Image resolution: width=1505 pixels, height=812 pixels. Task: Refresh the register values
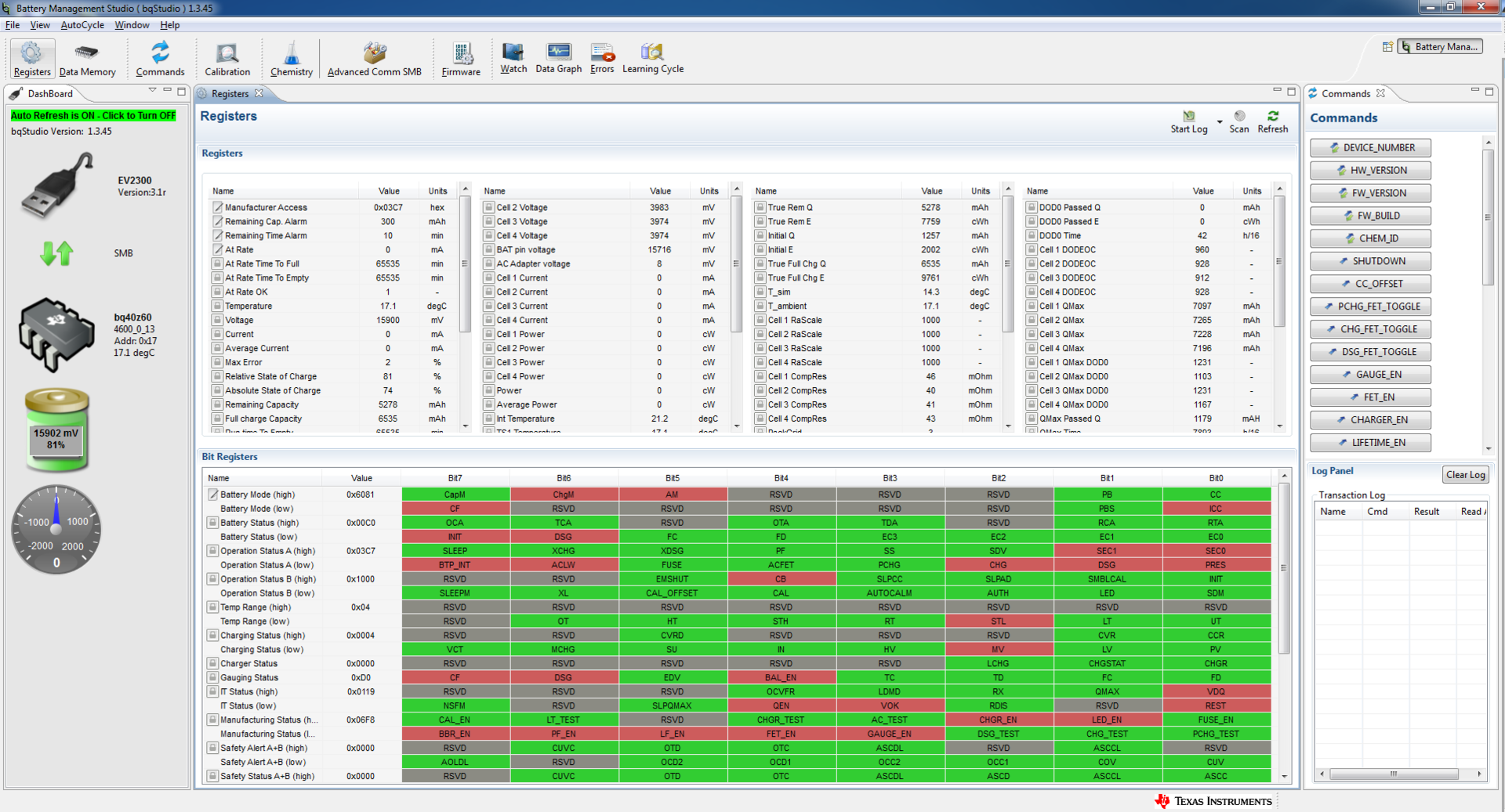point(1273,121)
